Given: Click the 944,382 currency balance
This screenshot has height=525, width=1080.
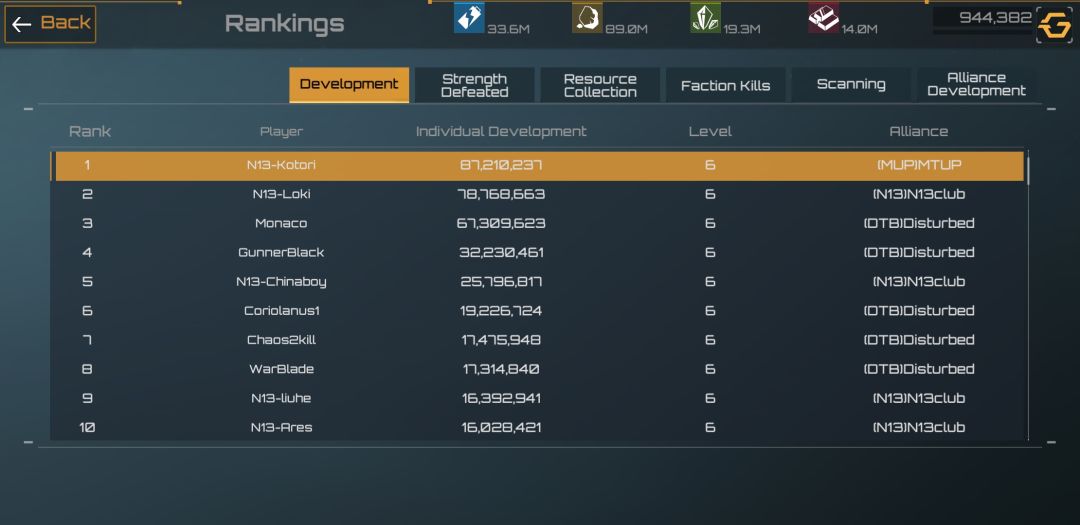Looking at the screenshot, I should click(995, 18).
